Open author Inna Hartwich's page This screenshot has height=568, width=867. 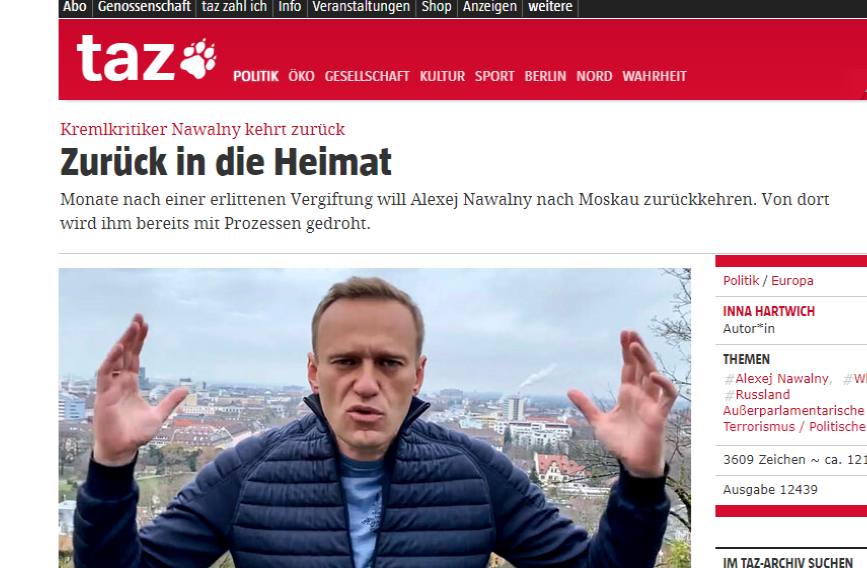(769, 311)
